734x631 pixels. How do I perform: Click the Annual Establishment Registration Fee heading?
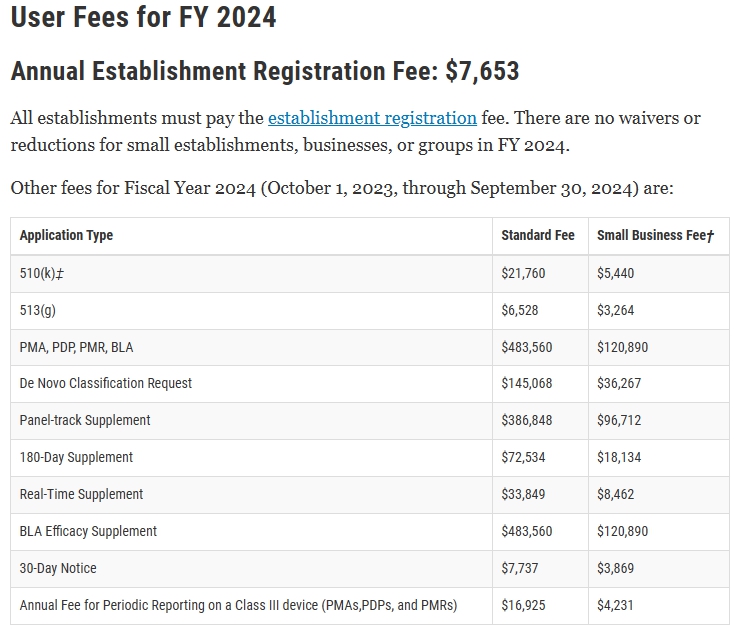point(265,71)
